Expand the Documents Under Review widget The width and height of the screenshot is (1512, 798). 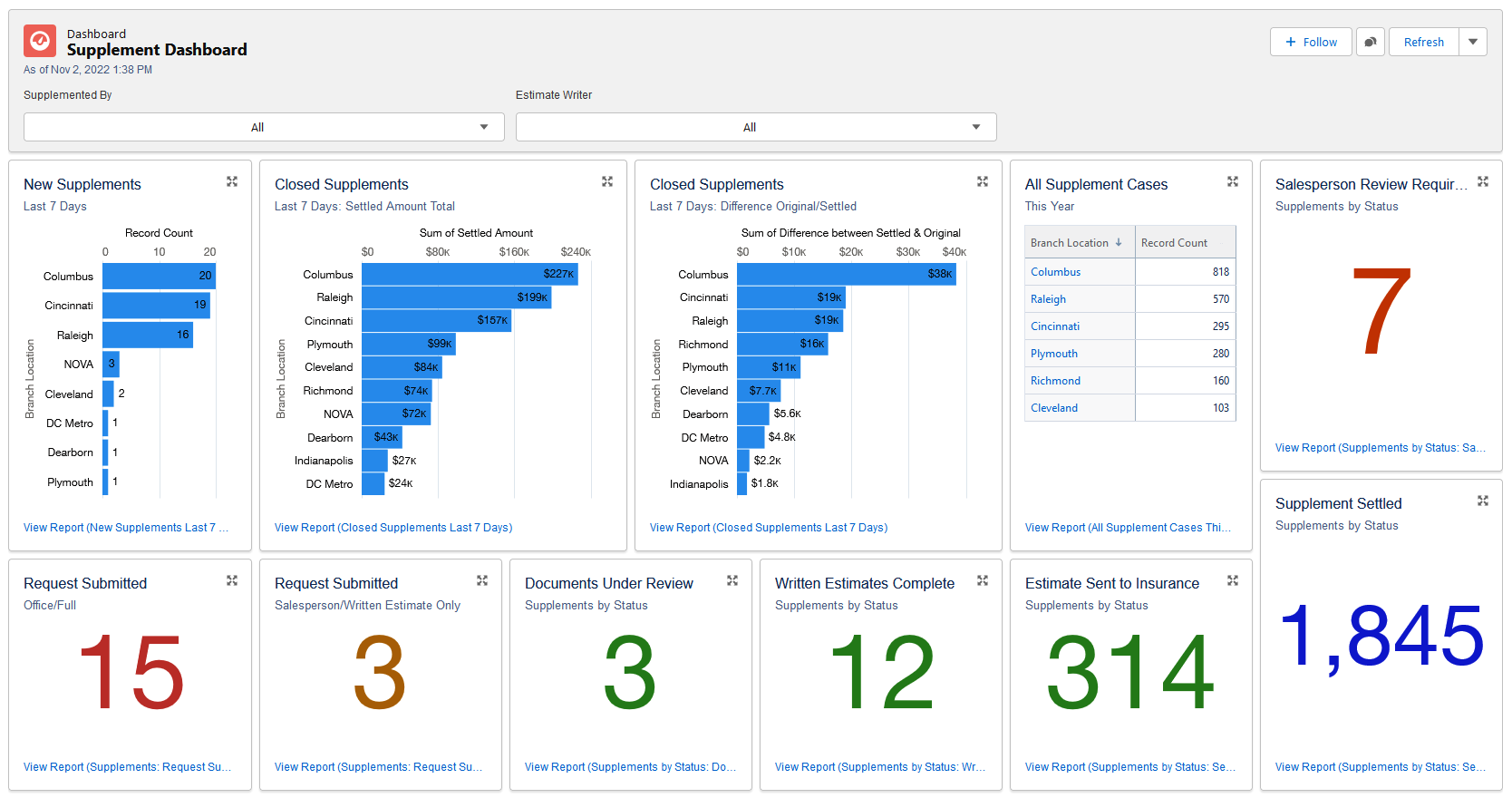[x=732, y=580]
